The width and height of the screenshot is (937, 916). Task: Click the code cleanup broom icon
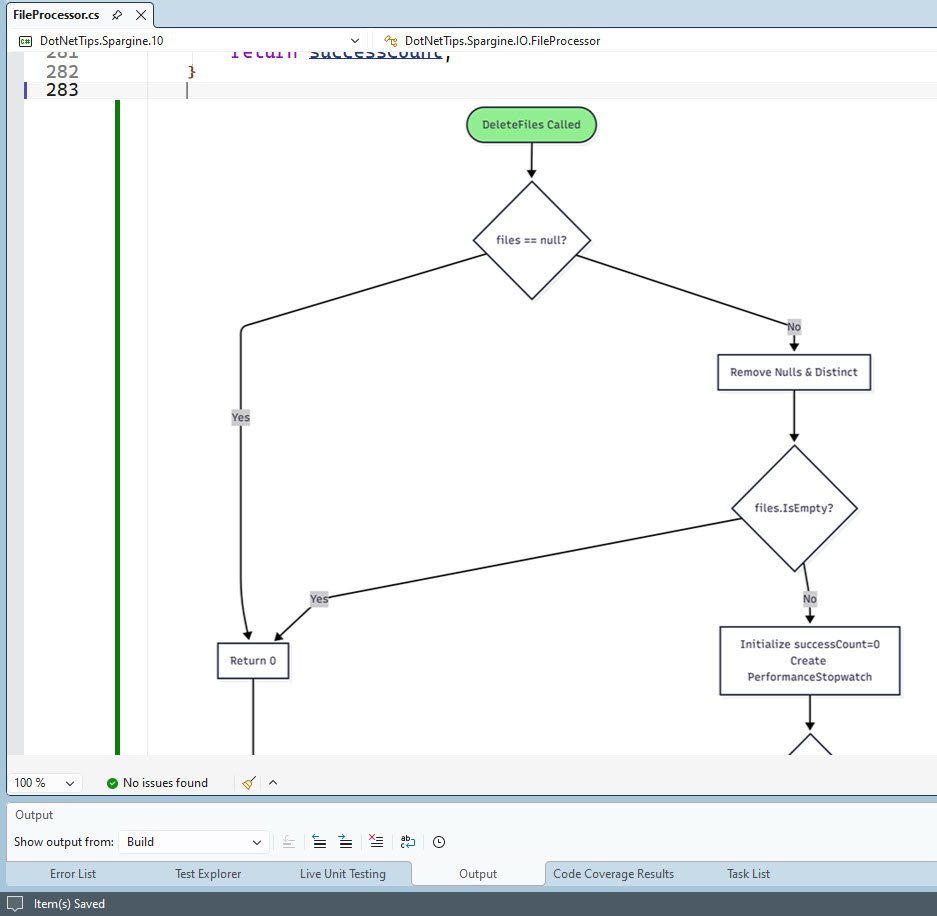click(x=249, y=783)
